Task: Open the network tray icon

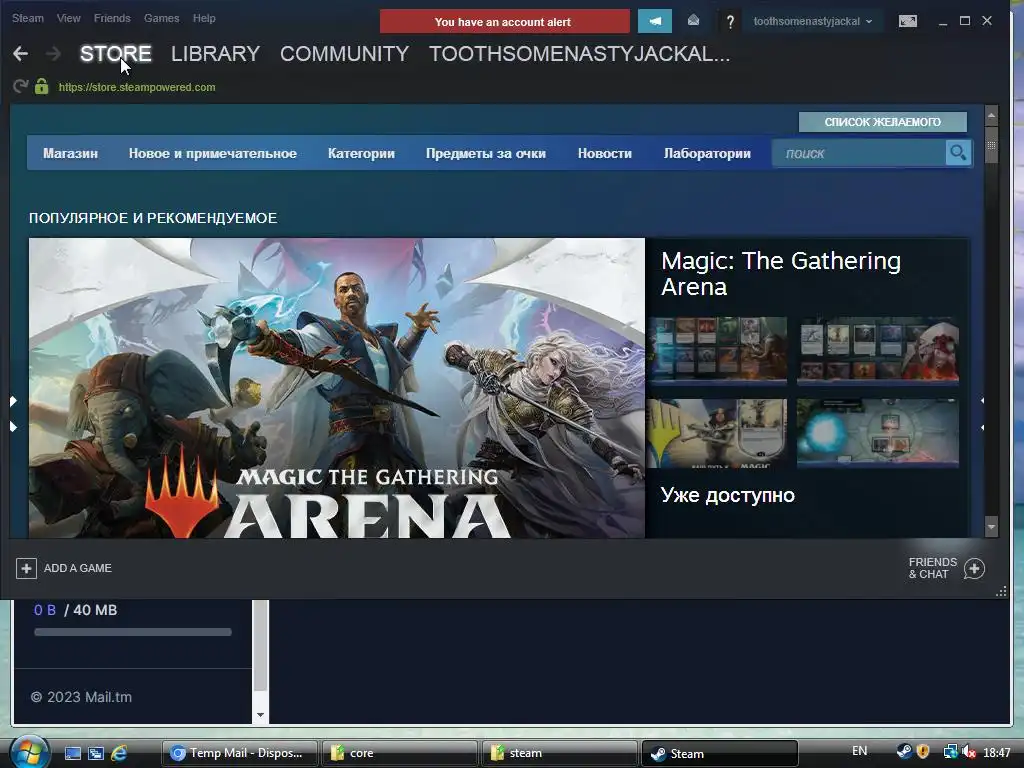Action: pos(950,752)
